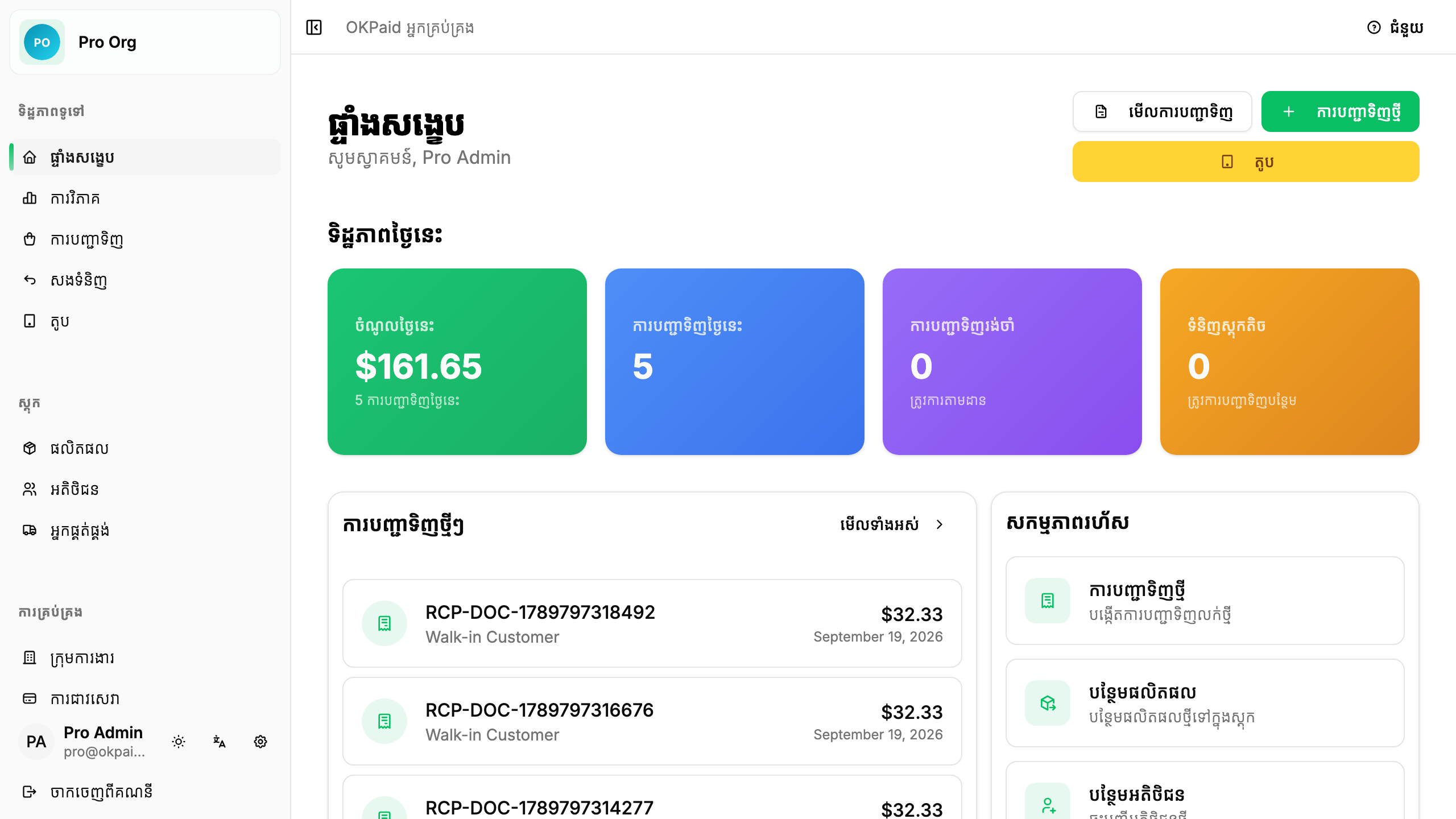The height and width of the screenshot is (819, 1456).
Task: Click the OKPaid breadcrumb title
Action: [x=409, y=27]
